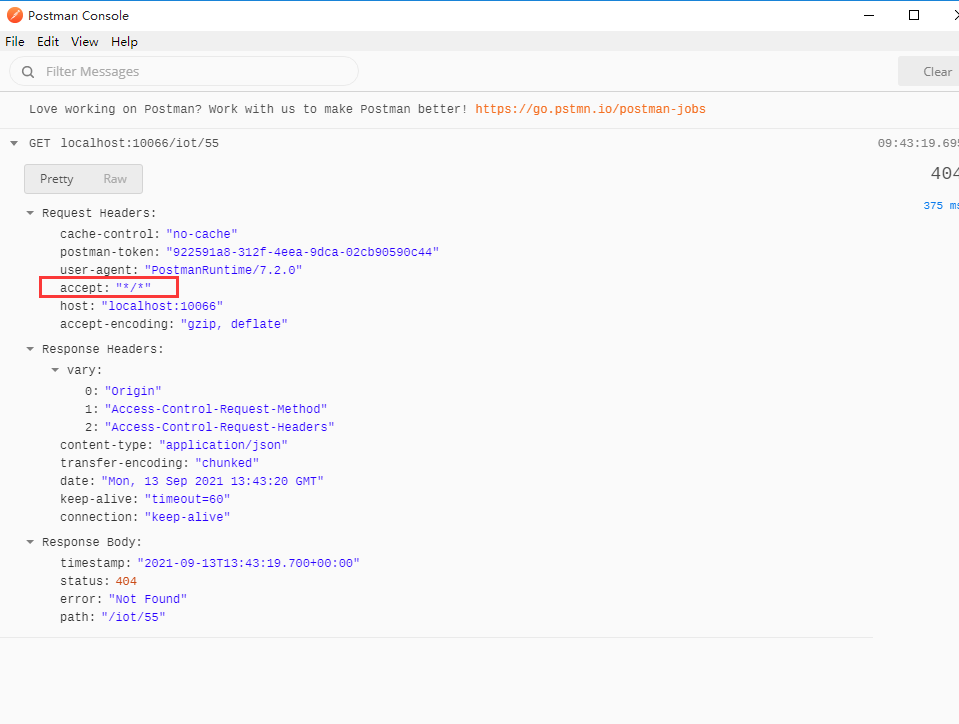
Task: Click the Postman logo icon in title bar
Action: pos(15,15)
